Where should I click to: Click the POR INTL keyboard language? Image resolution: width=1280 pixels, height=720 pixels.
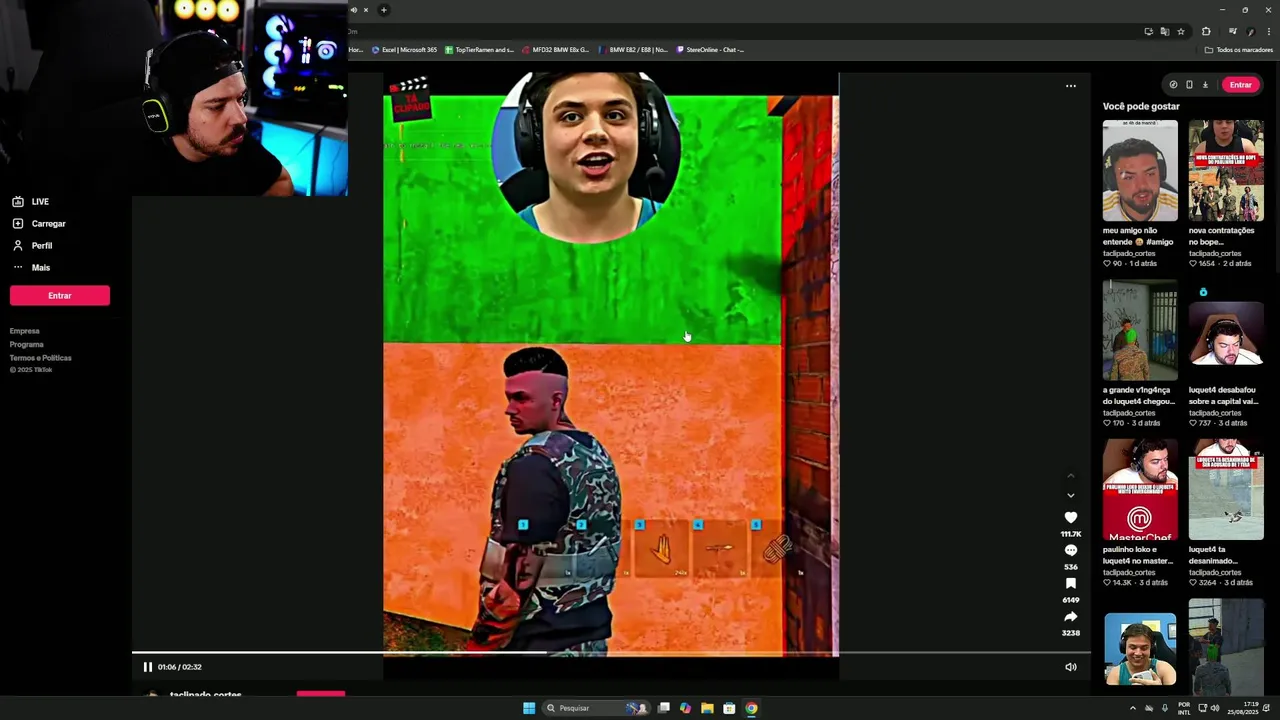[x=1184, y=708]
